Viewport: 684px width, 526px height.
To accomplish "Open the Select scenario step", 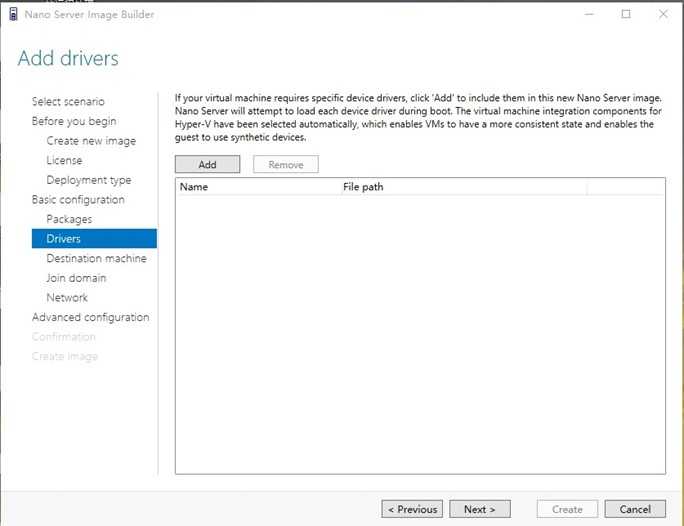I will click(68, 102).
